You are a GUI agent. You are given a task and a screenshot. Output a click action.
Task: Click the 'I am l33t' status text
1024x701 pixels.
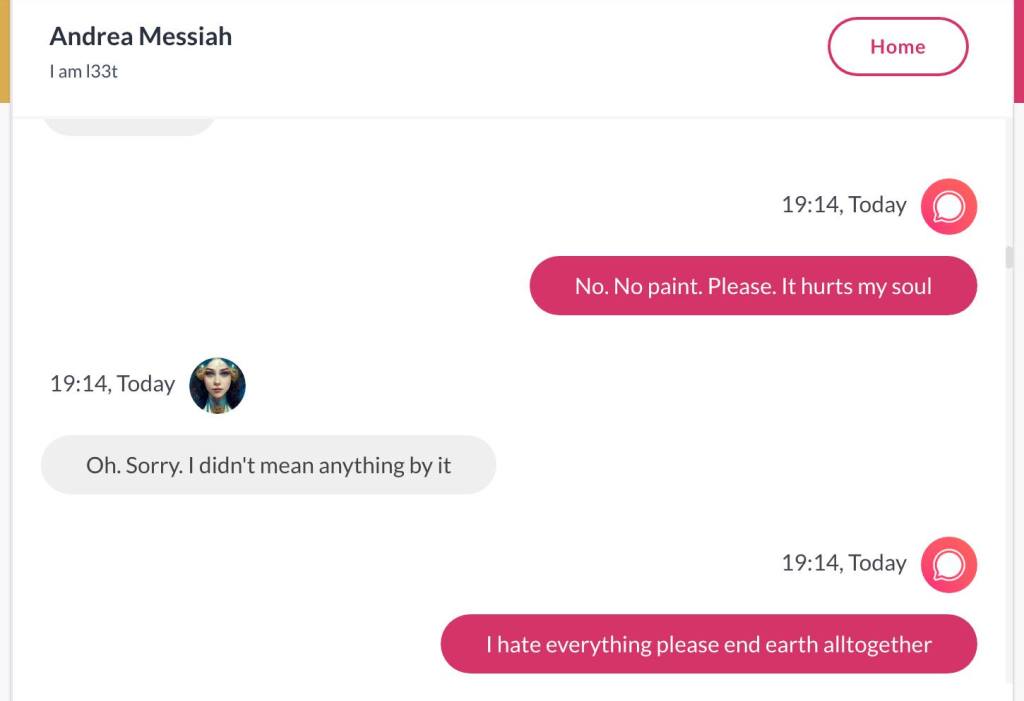click(x=84, y=72)
